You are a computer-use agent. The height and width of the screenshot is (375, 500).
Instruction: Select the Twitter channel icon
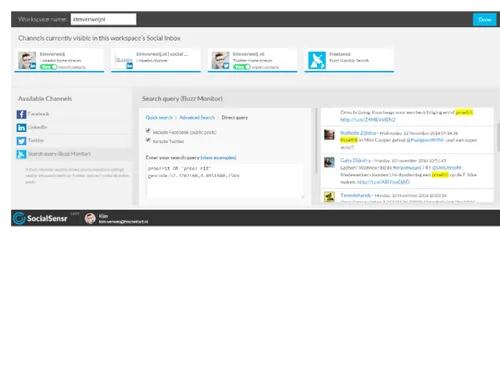click(x=21, y=141)
